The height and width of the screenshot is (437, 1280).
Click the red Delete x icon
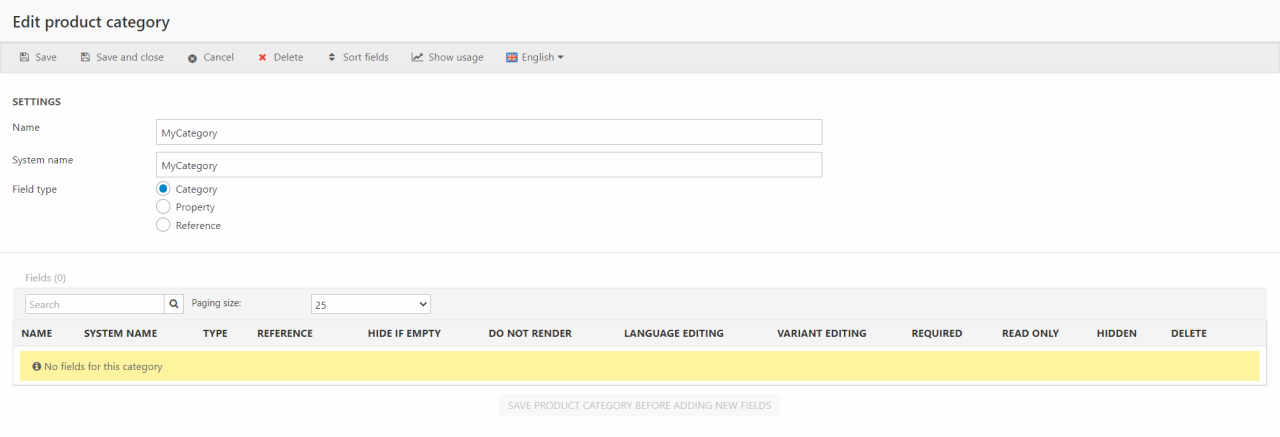[x=263, y=58]
